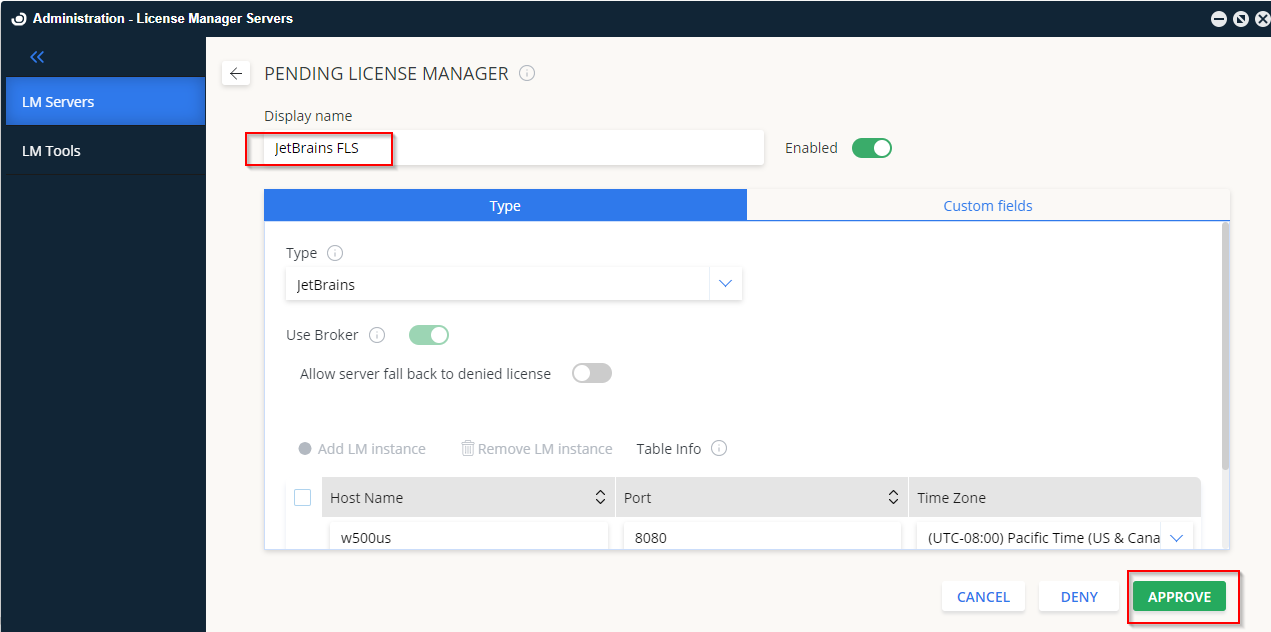Sort the table by Host Name

click(x=600, y=497)
